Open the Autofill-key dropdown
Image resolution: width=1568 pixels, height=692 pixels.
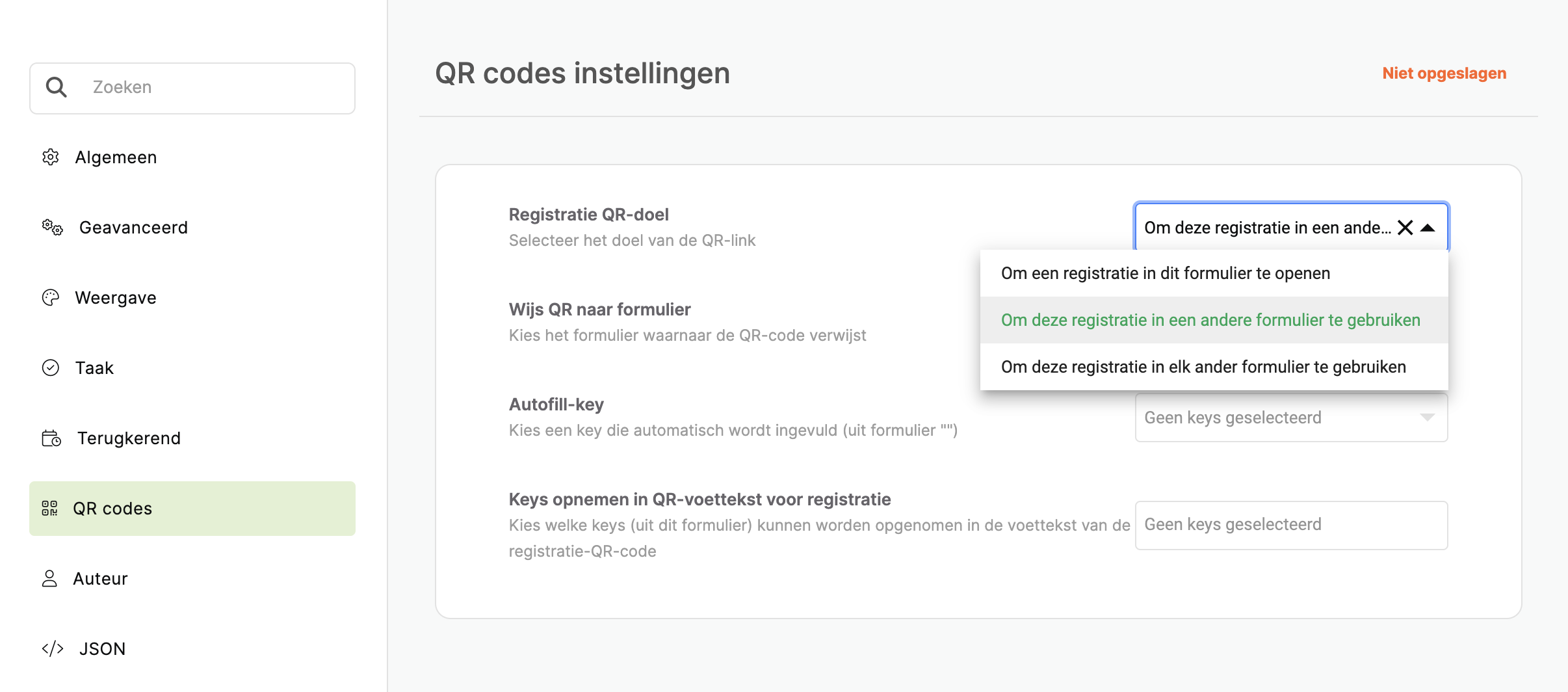point(1291,418)
